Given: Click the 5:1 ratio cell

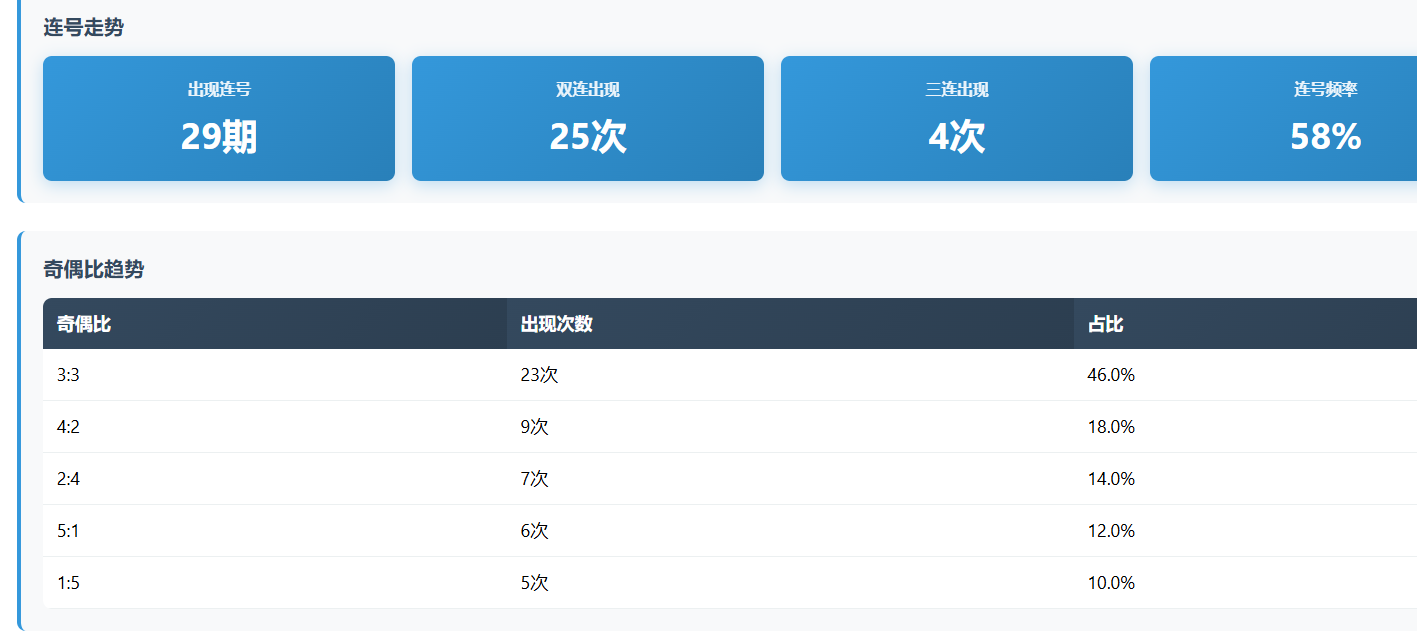Looking at the screenshot, I should [68, 531].
